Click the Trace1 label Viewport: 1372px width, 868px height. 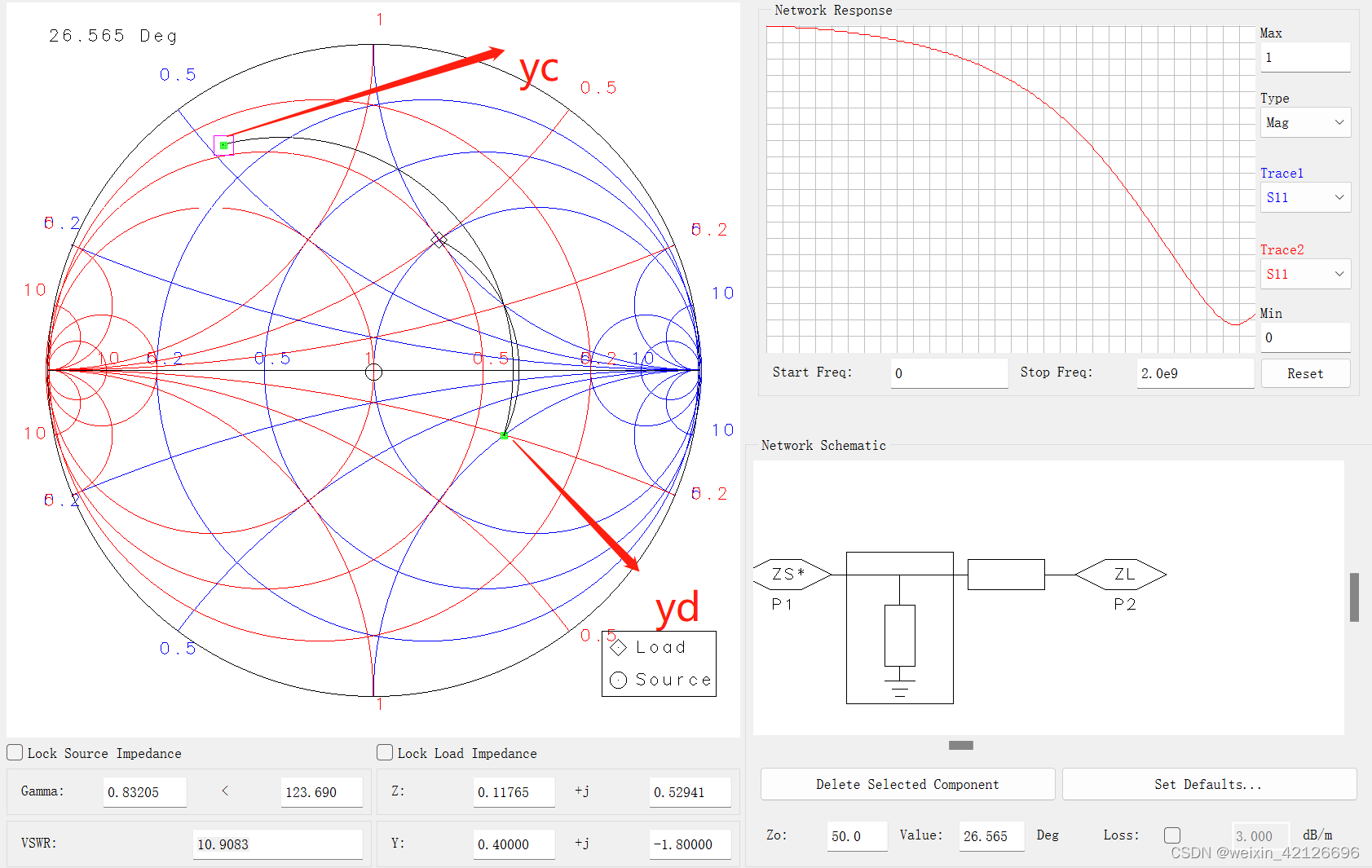[1282, 174]
